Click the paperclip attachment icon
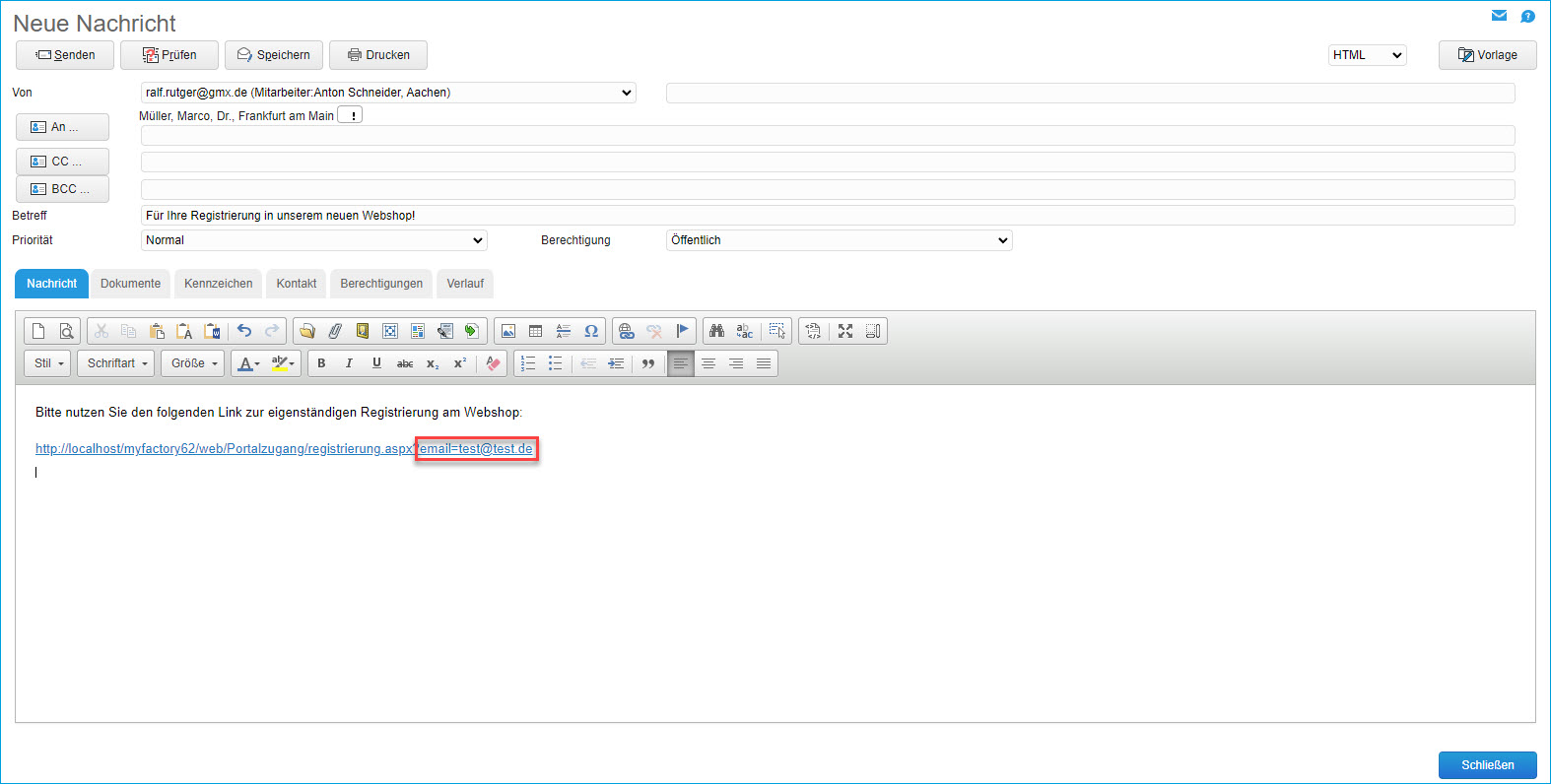 pyautogui.click(x=335, y=331)
